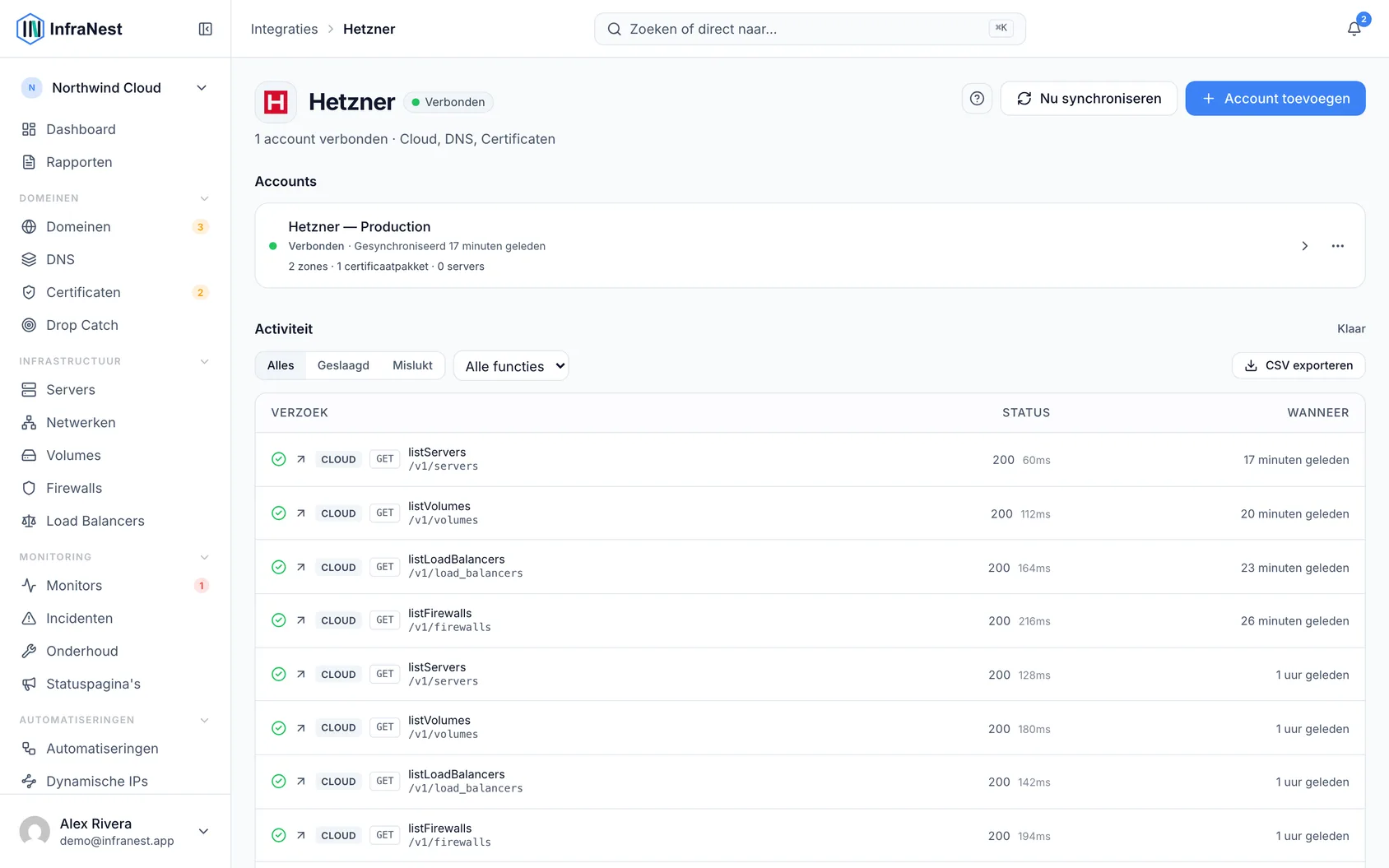
Task: Click success check icon on 112ms listVolumes row
Action: (x=279, y=513)
